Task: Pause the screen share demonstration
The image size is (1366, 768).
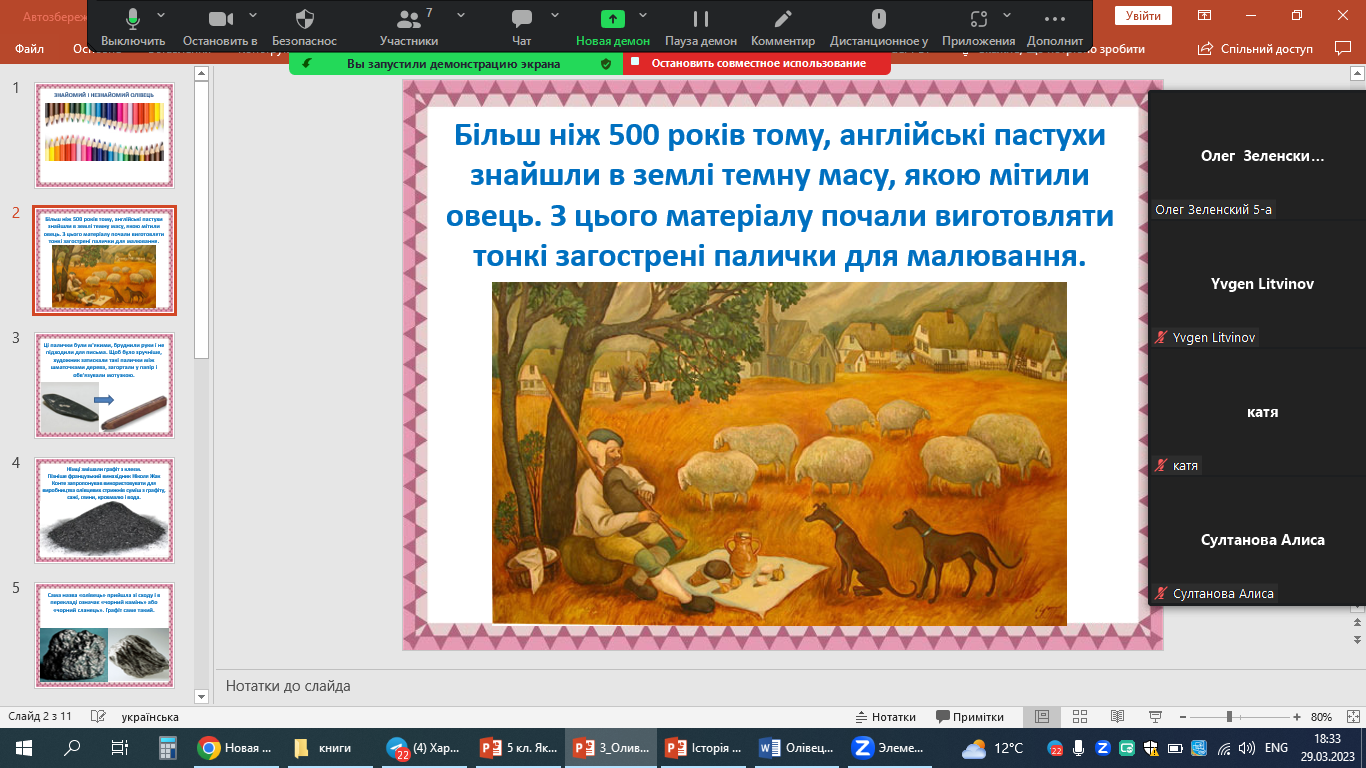Action: 700,26
